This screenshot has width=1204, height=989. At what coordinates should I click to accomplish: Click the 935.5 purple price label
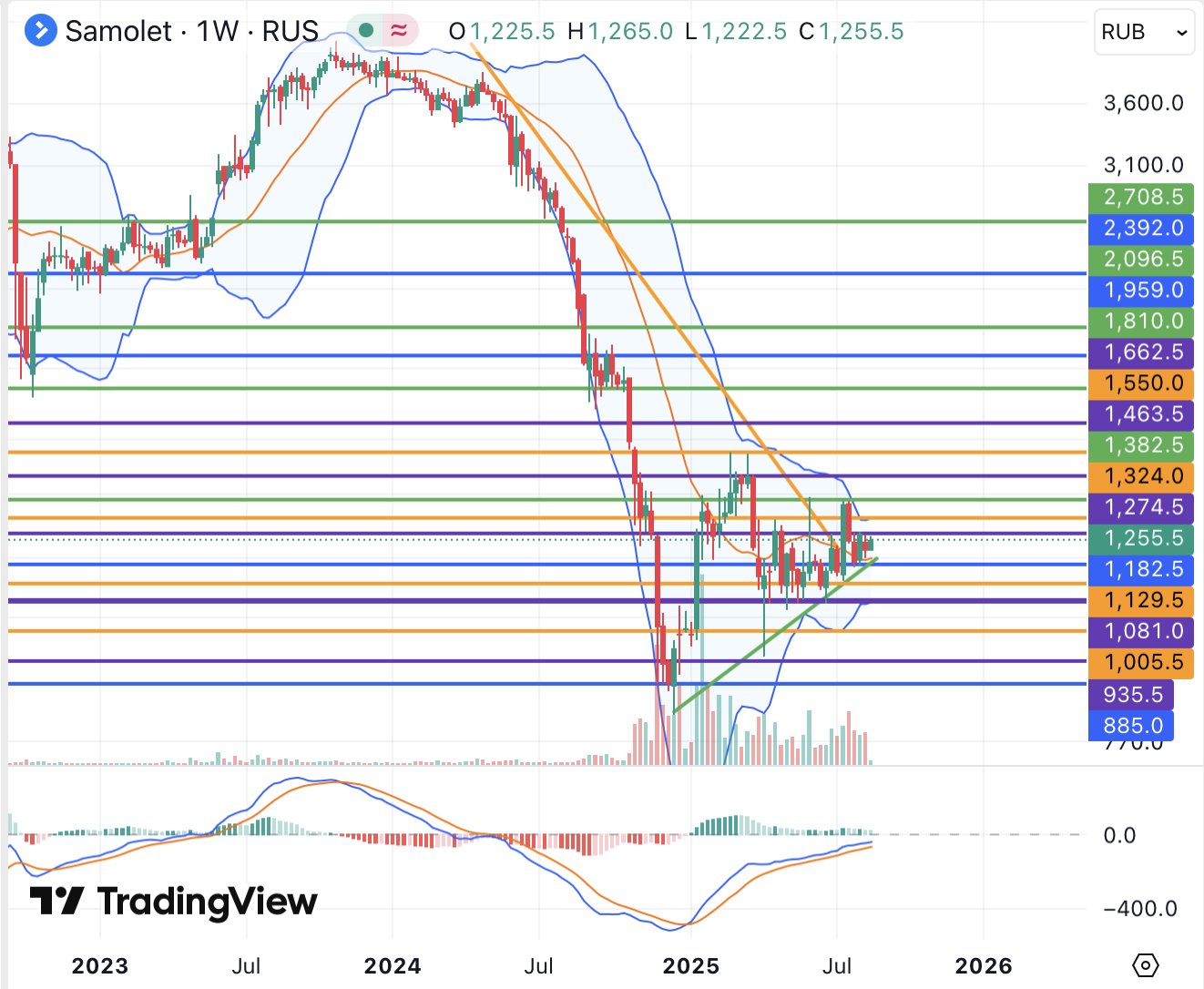pyautogui.click(x=1131, y=695)
